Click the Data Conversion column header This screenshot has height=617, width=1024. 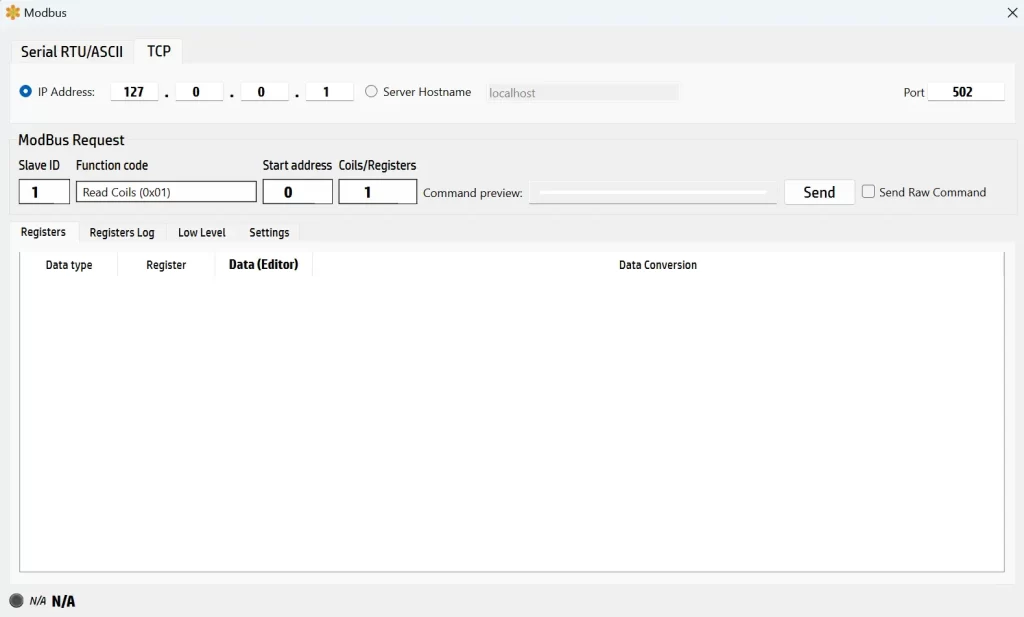click(658, 264)
